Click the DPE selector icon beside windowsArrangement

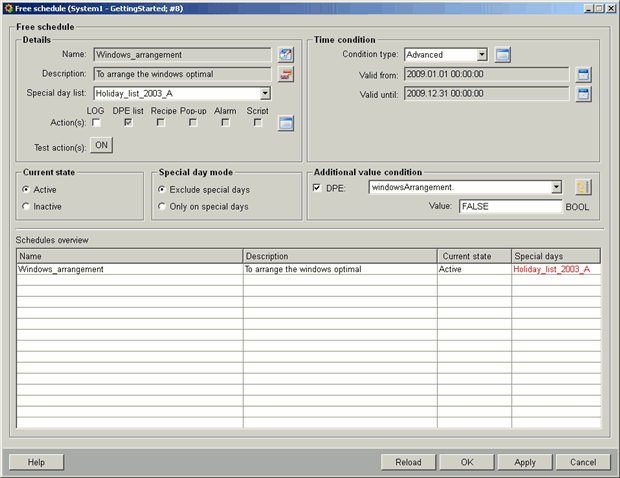584,187
